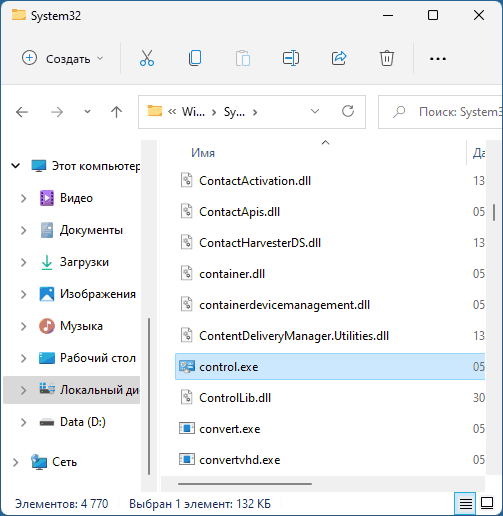Refresh the System32 folder view
Image resolution: width=503 pixels, height=516 pixels.
pyautogui.click(x=348, y=111)
